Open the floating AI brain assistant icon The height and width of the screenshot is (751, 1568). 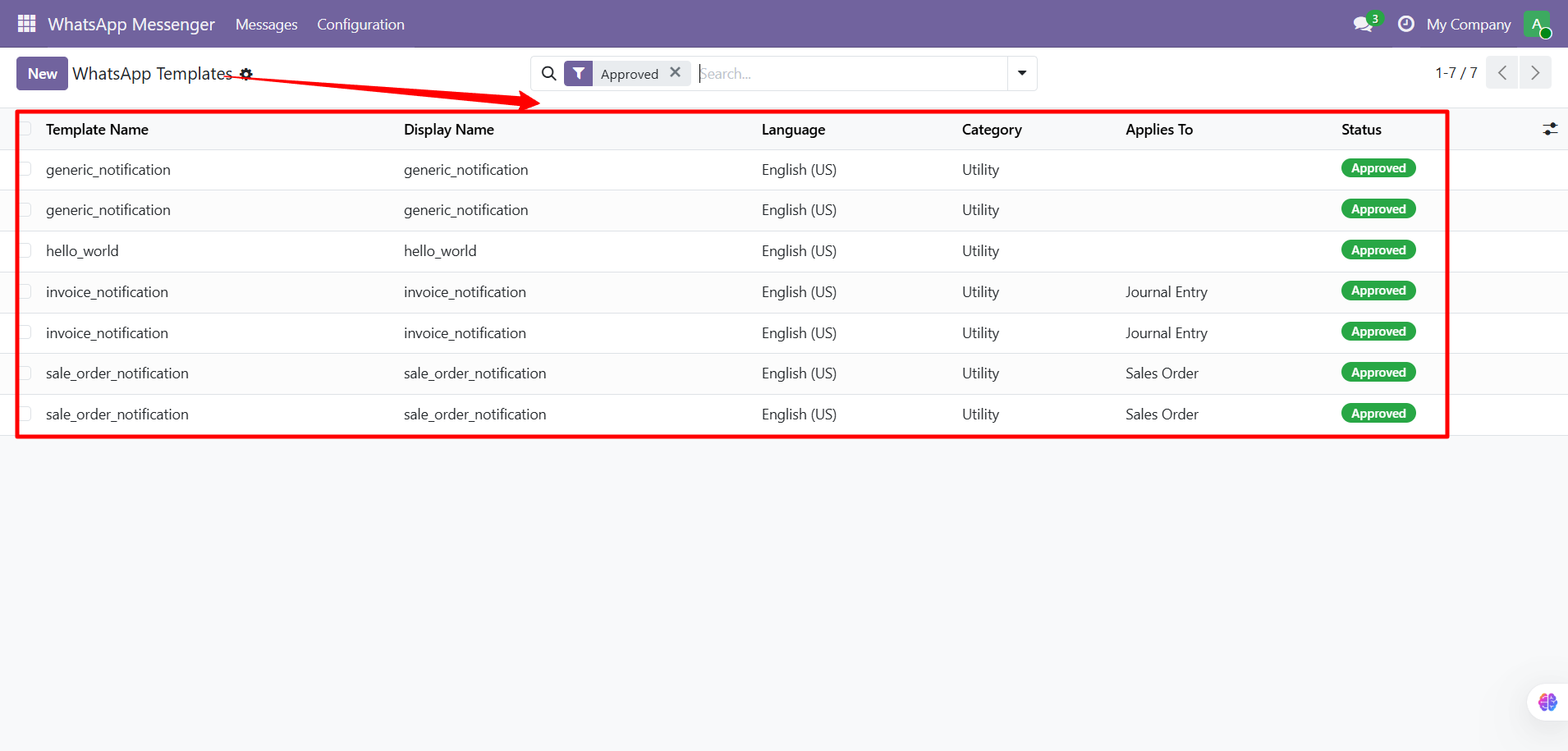(1547, 702)
